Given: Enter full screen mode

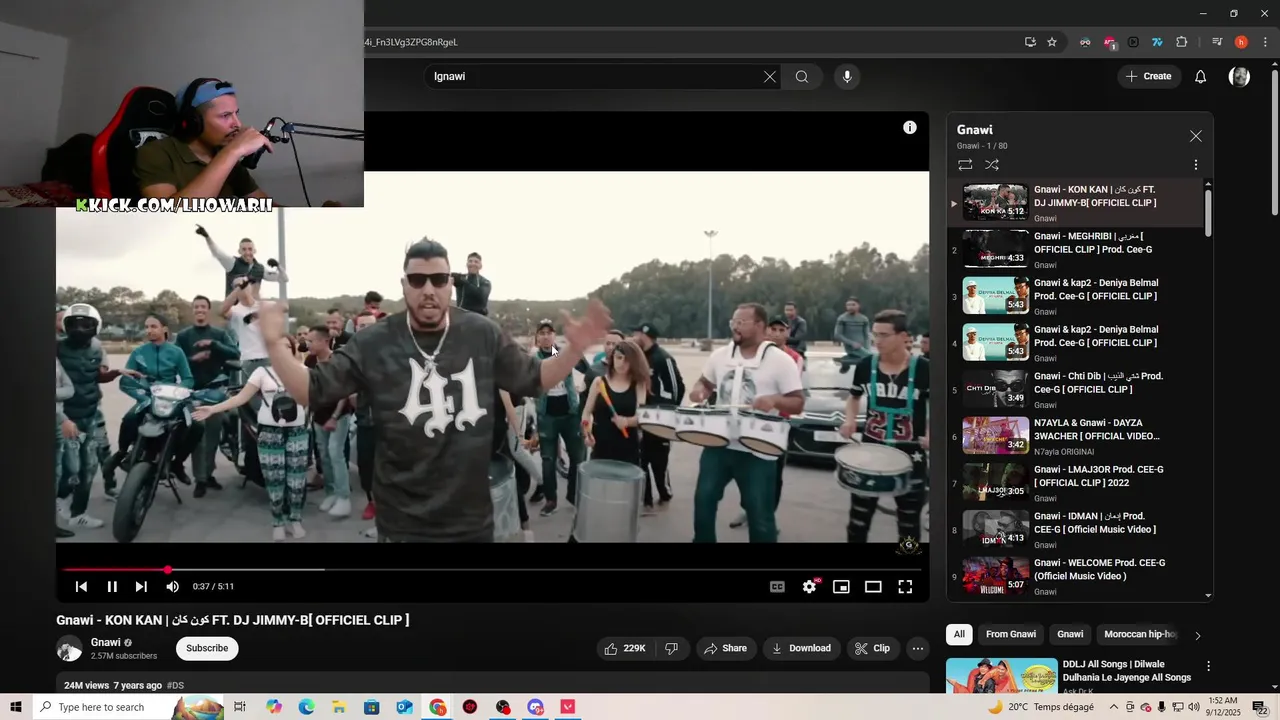Looking at the screenshot, I should (x=905, y=587).
